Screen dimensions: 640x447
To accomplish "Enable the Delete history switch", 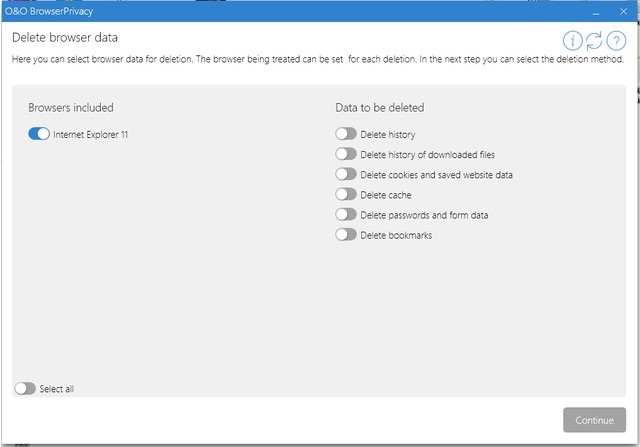I will point(346,134).
